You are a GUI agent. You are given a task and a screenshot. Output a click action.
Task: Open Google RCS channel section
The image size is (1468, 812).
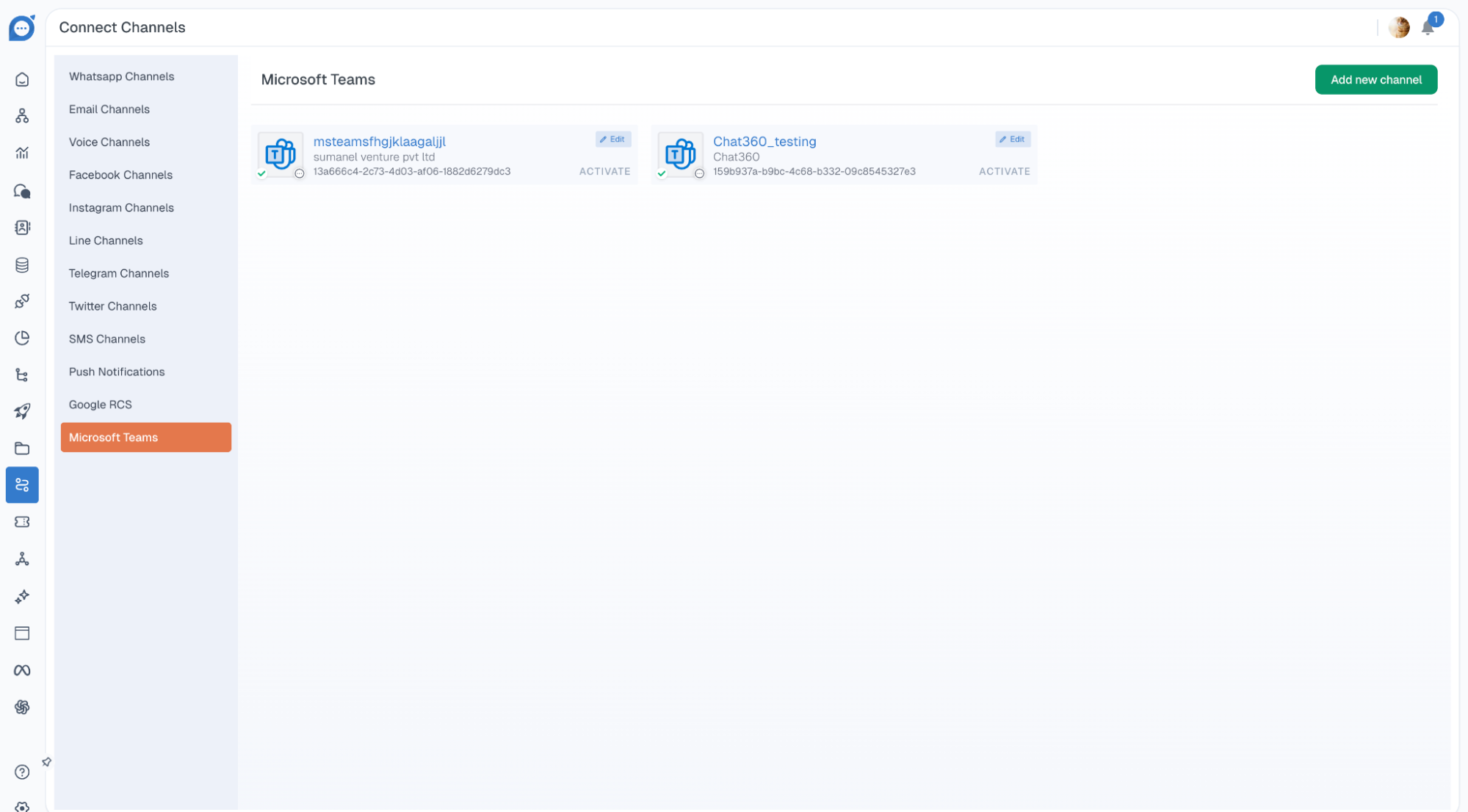pos(101,405)
